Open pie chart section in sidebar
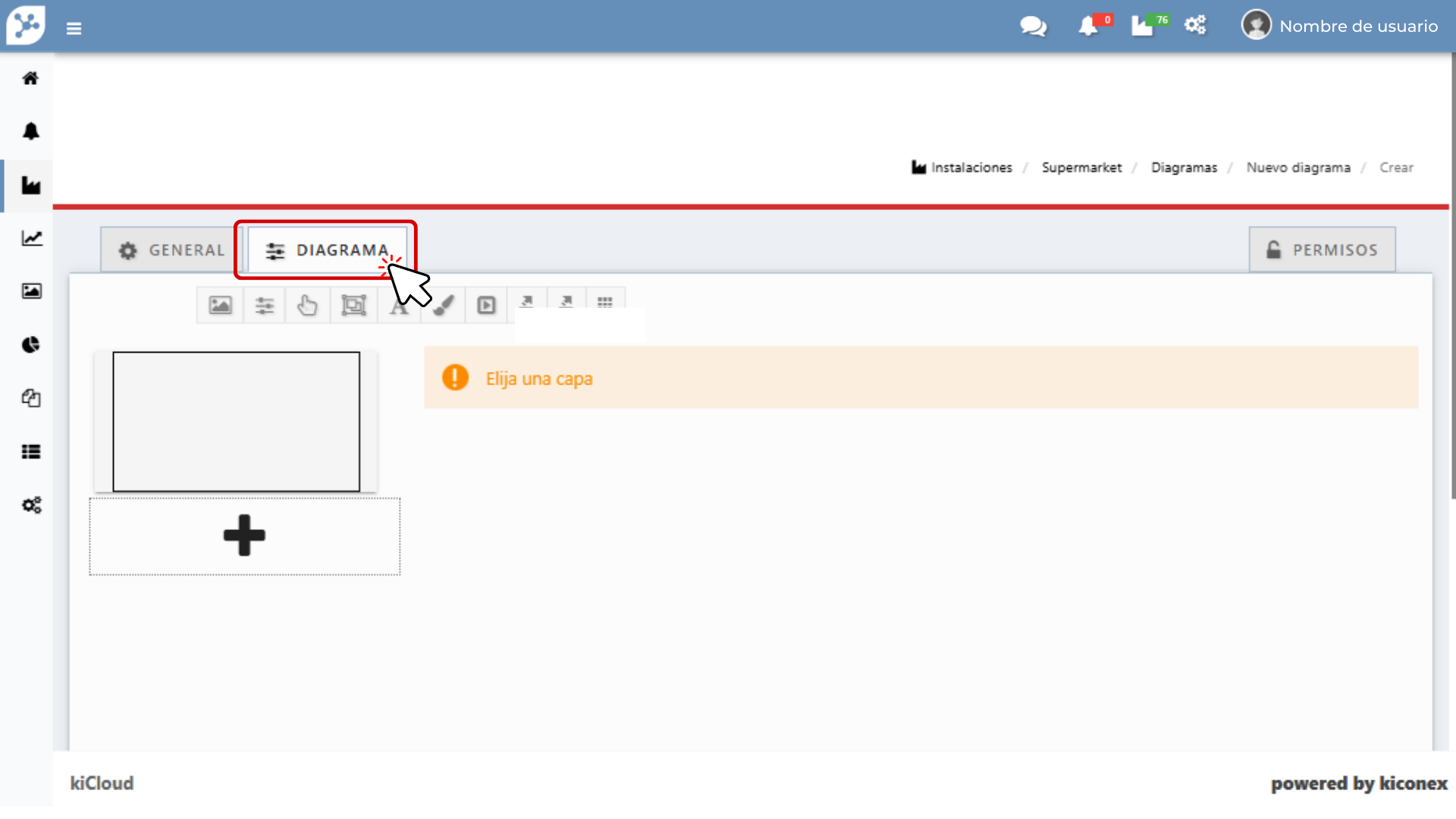1456x819 pixels. [31, 345]
